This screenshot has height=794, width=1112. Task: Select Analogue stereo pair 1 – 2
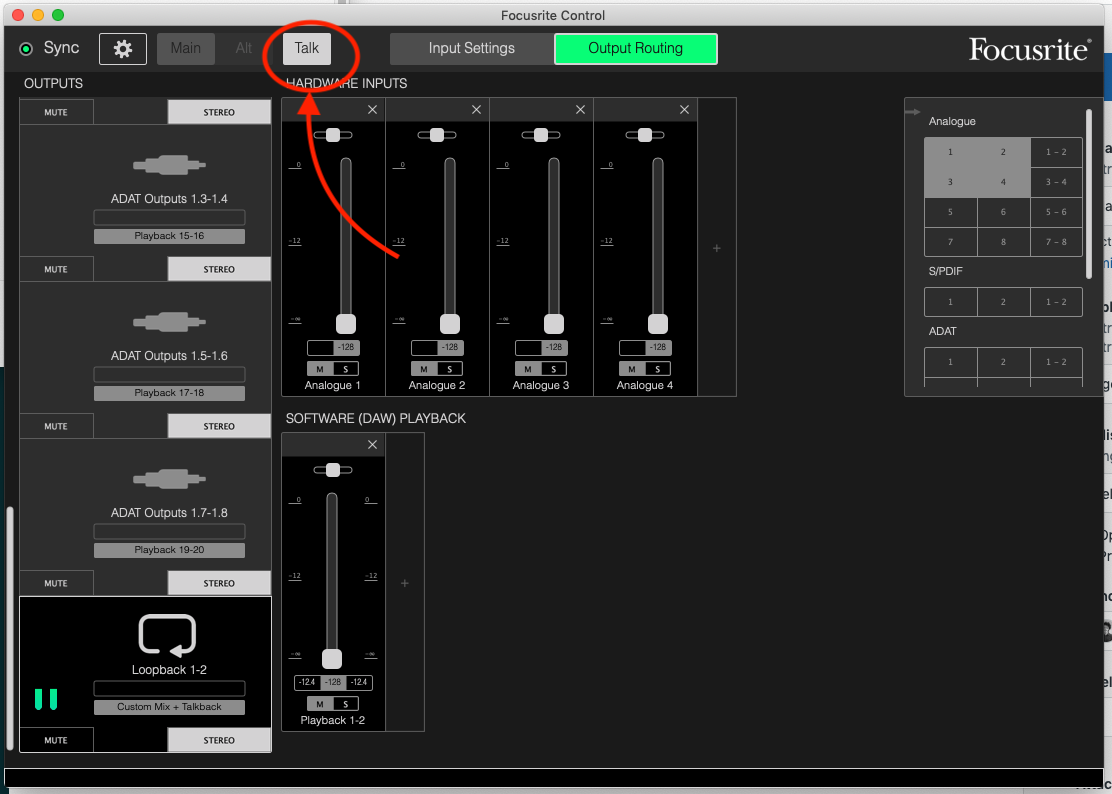point(1056,152)
